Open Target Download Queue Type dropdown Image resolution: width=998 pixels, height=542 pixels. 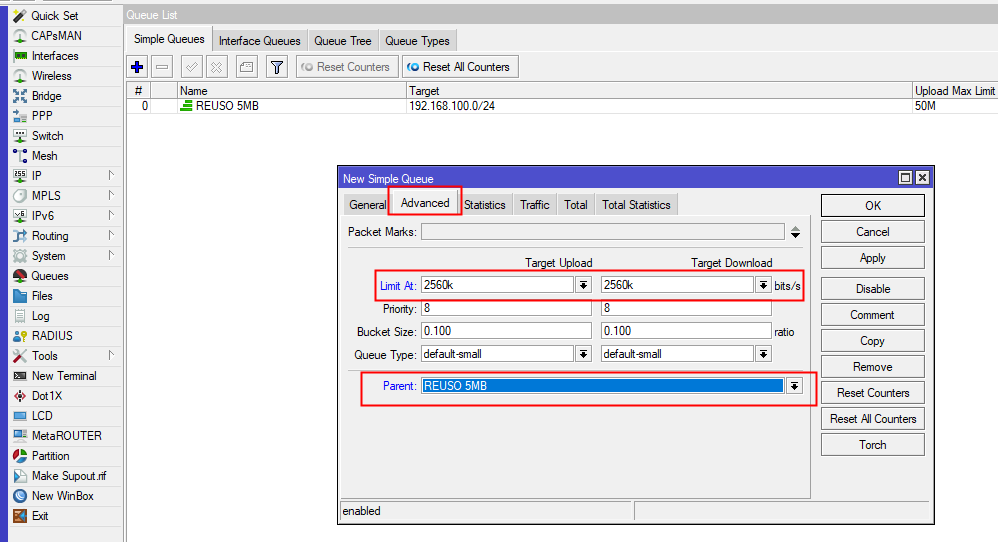click(763, 354)
